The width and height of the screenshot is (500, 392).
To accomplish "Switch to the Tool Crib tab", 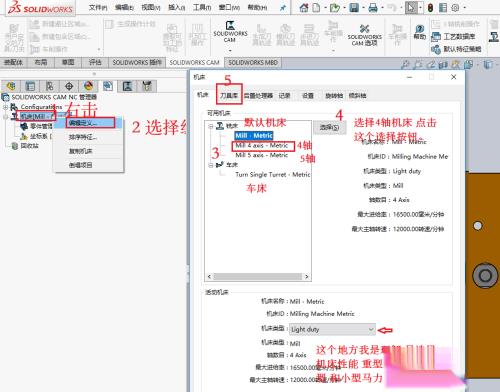I will 229,96.
